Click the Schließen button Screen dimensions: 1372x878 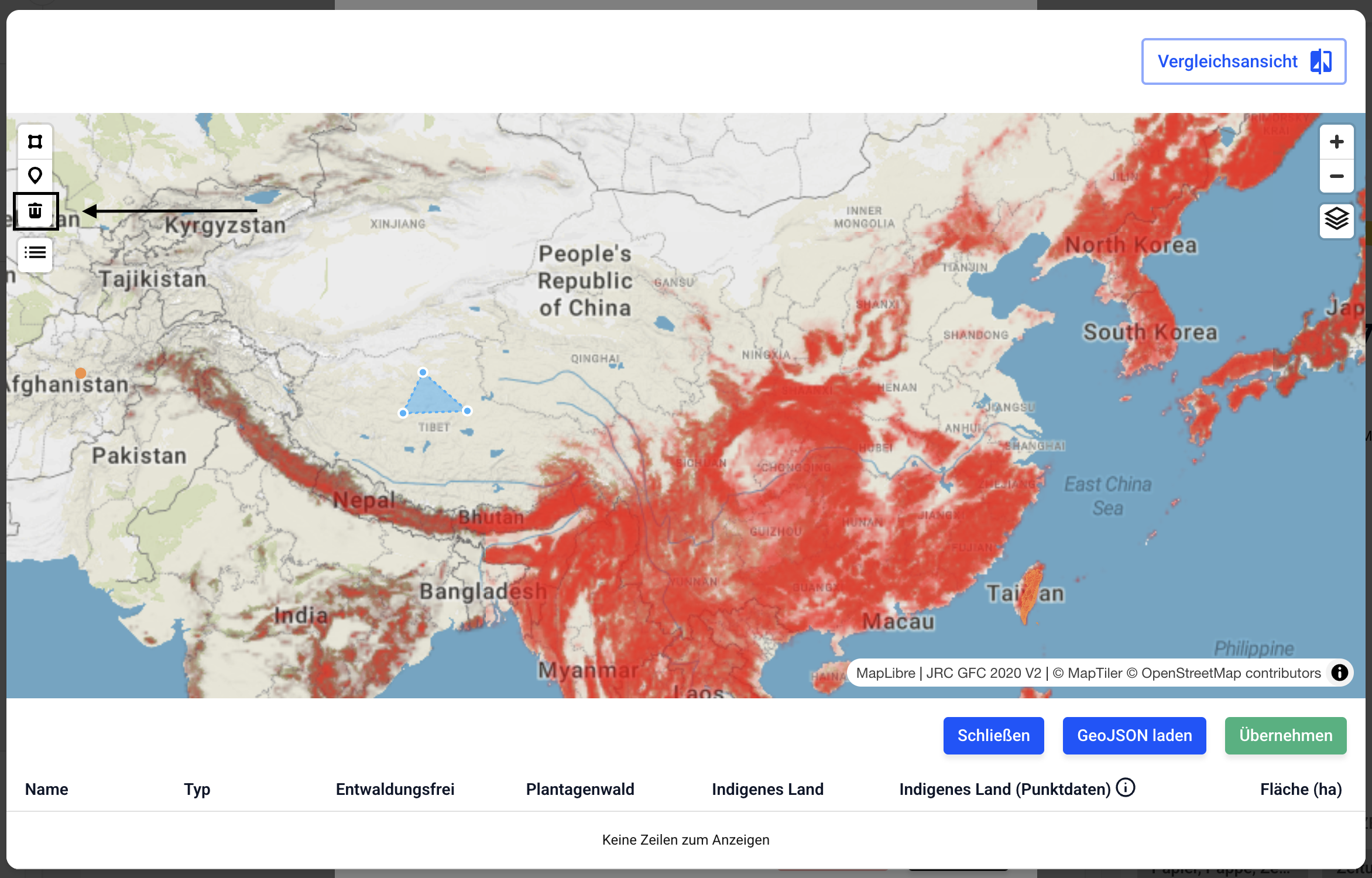click(x=993, y=735)
